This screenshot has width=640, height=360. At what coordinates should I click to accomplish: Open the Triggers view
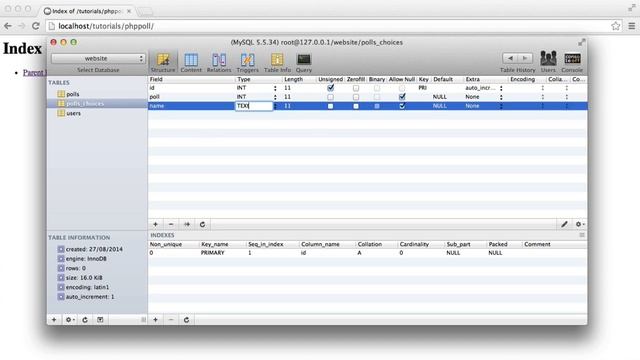coord(247,63)
